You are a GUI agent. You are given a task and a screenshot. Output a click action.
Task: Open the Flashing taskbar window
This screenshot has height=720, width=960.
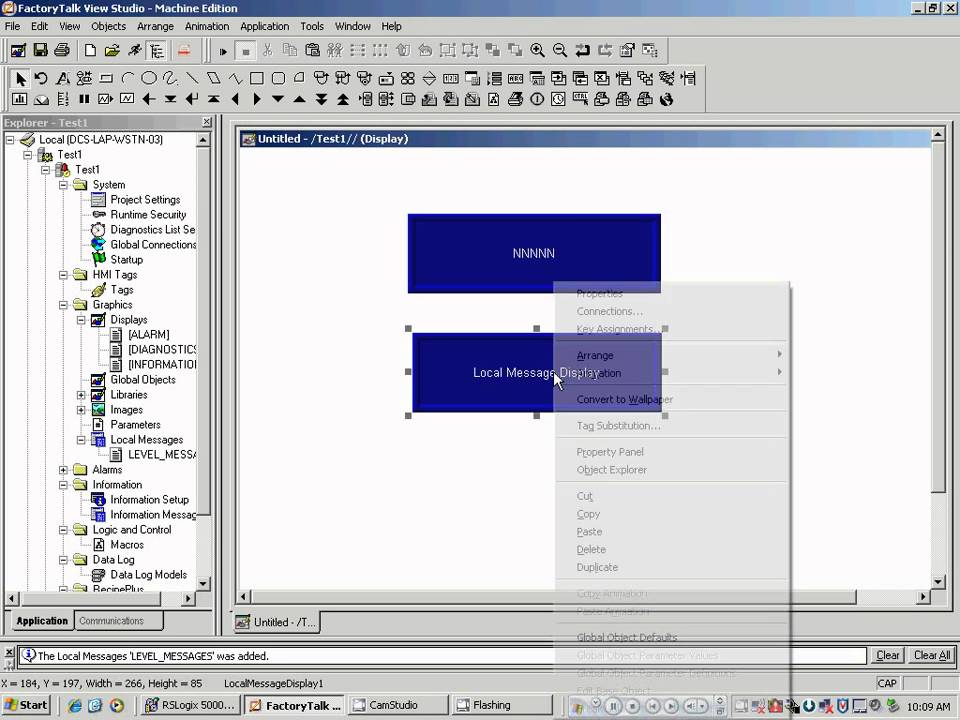click(503, 705)
